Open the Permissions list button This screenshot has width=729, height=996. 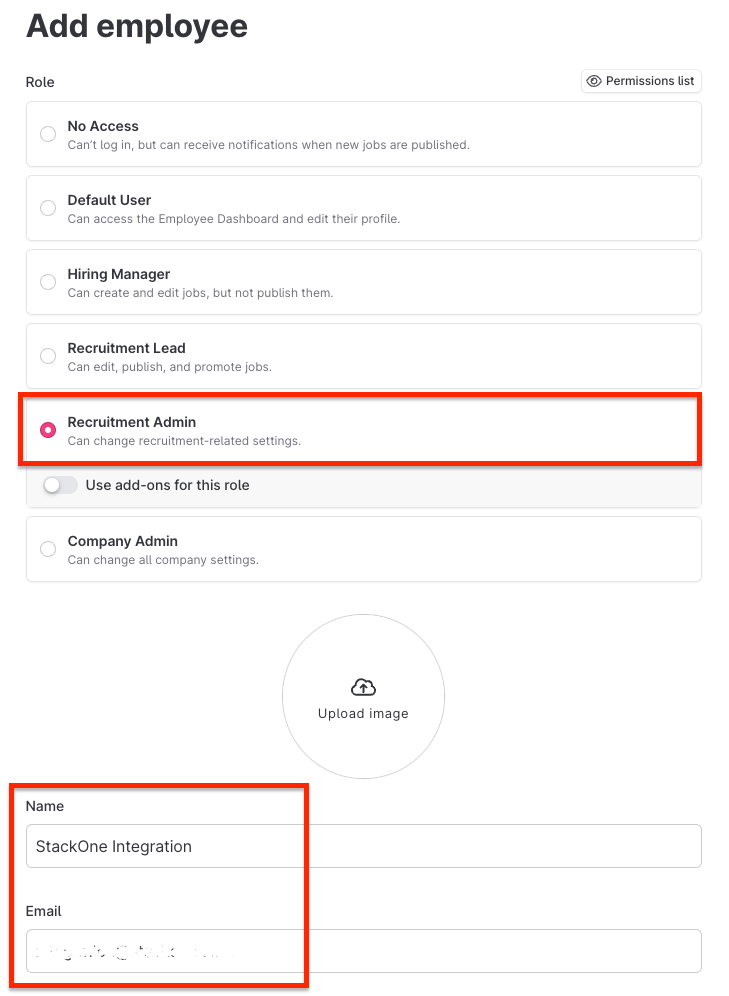[x=641, y=81]
